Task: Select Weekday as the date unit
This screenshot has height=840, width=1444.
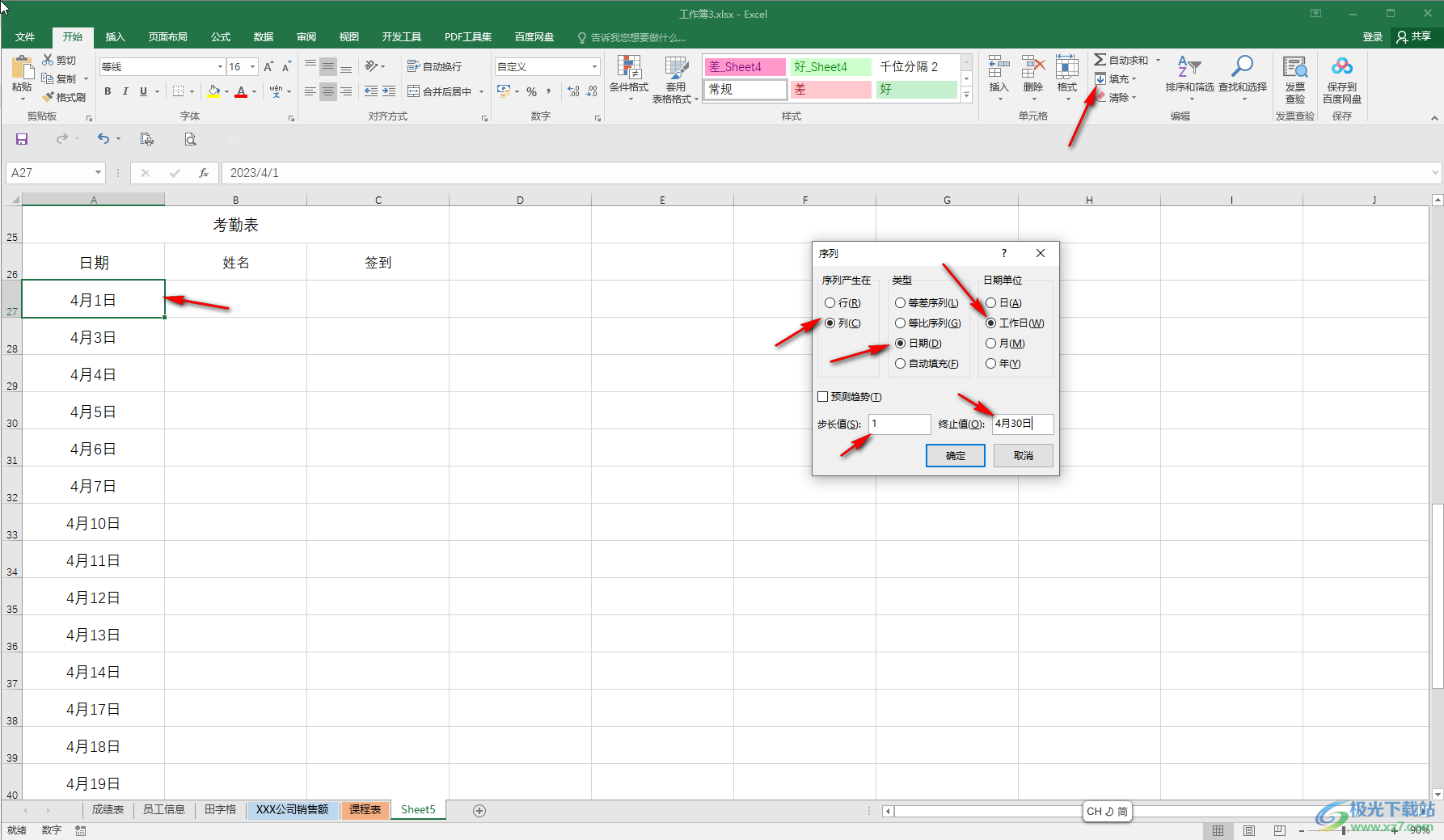Action: coord(990,323)
